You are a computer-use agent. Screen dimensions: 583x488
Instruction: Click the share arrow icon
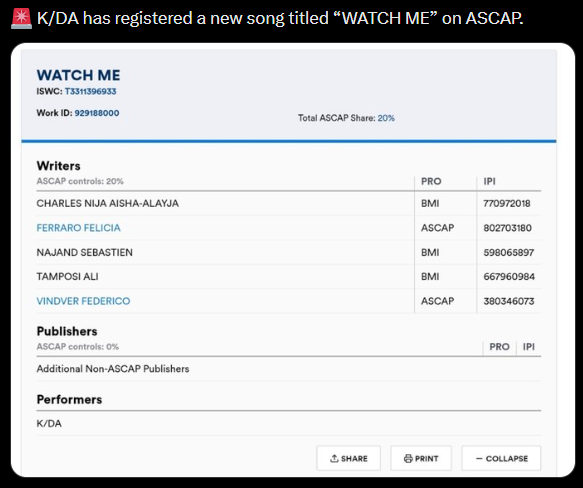coord(334,458)
